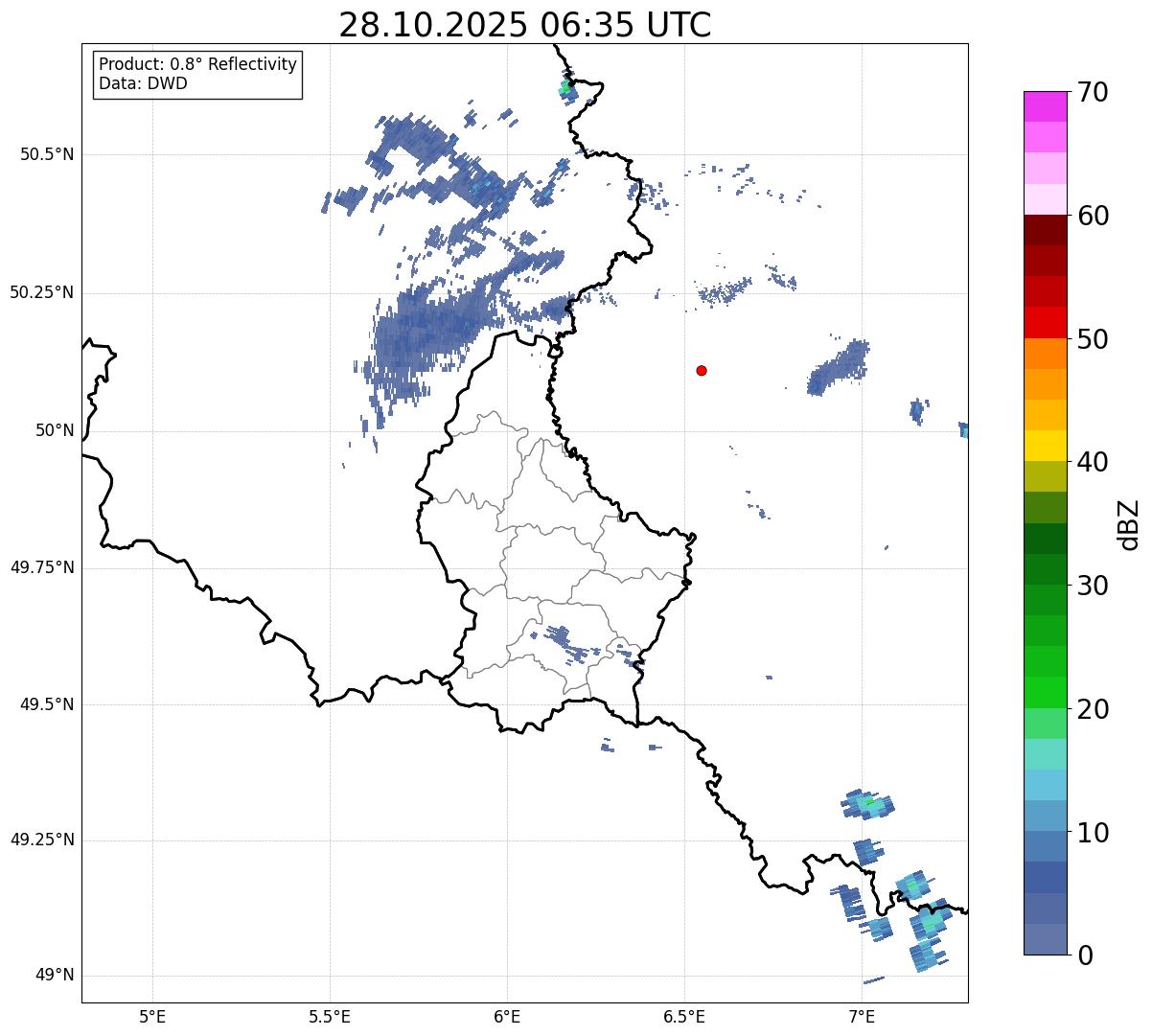Click the 'Product: 0.8° Reflectivity' legend text

[198, 64]
